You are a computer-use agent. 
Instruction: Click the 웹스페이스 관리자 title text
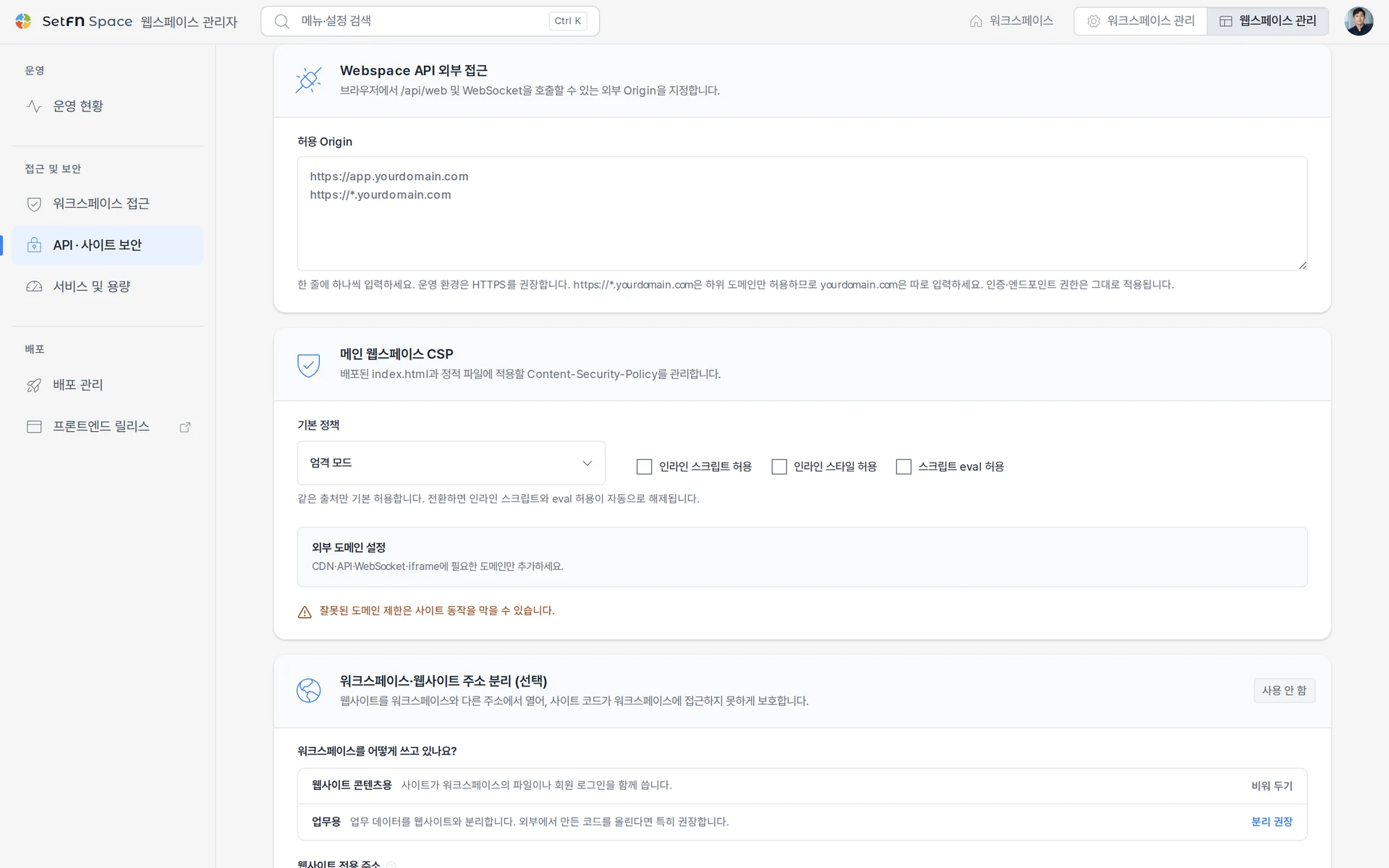point(189,22)
